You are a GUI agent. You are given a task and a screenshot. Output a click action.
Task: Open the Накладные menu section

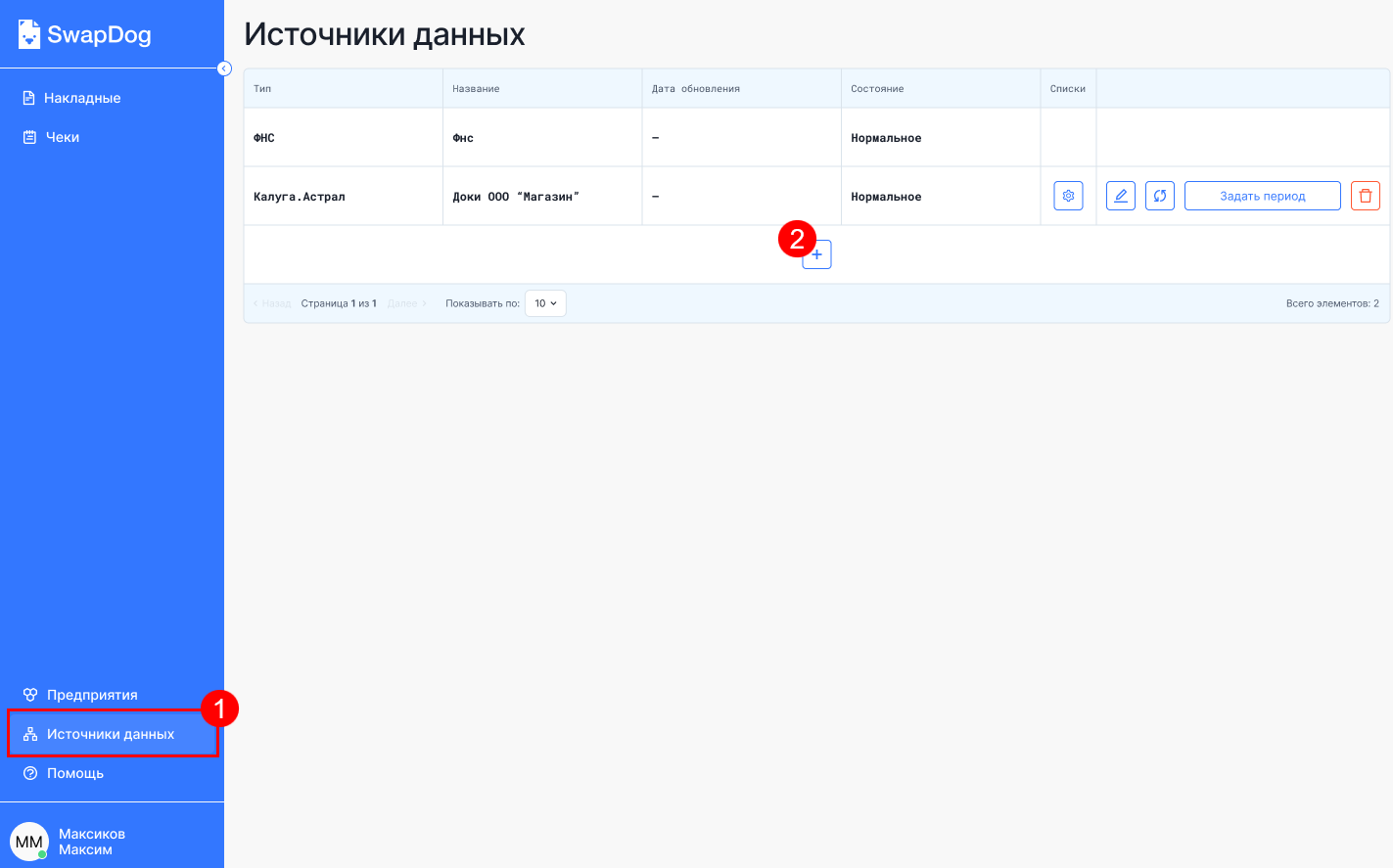[82, 98]
